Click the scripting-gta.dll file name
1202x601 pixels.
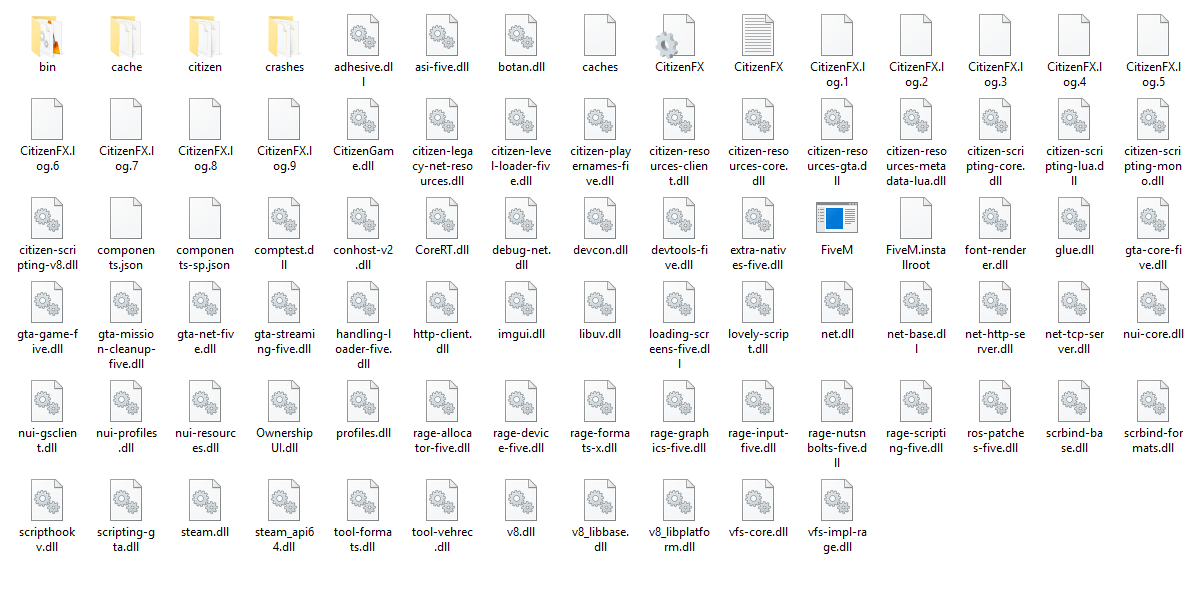(127, 539)
